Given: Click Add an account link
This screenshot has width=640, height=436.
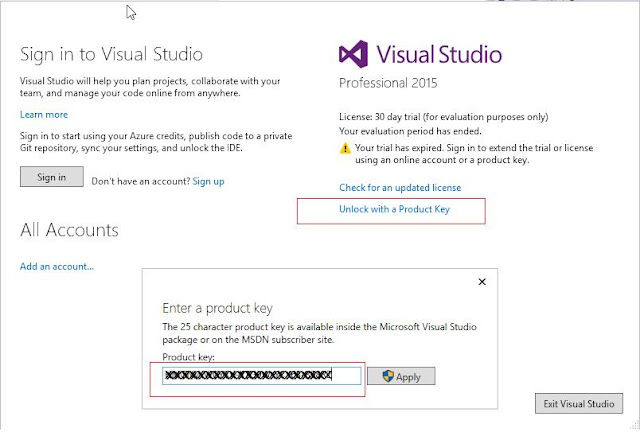Looking at the screenshot, I should [x=57, y=266].
